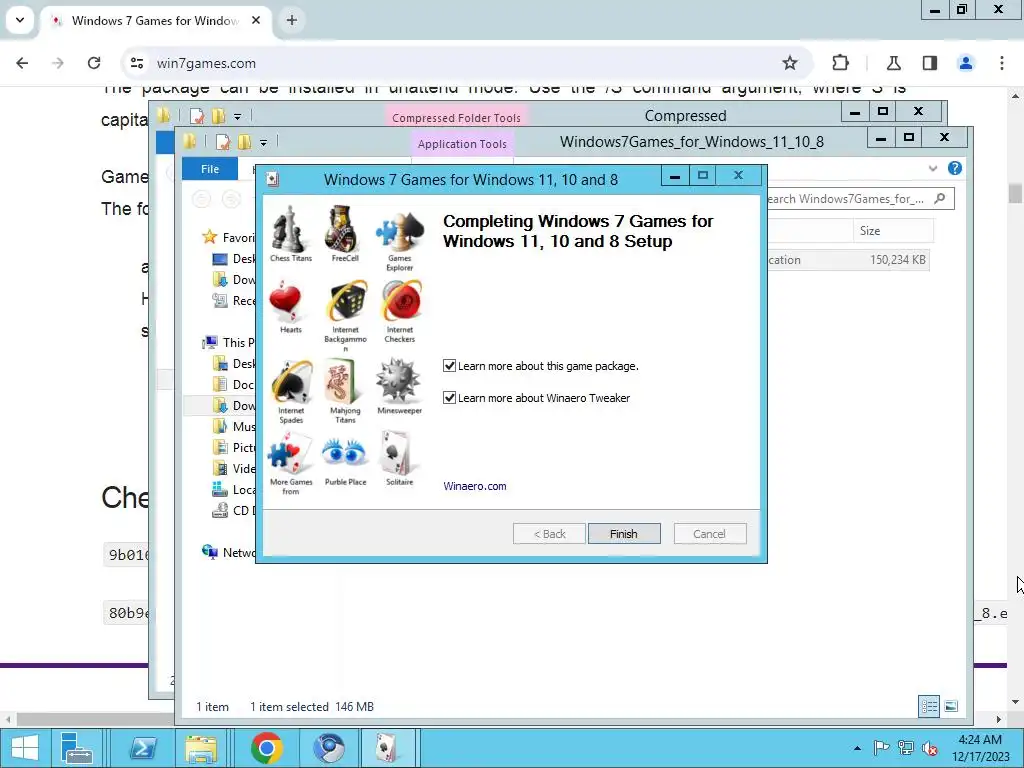Viewport: 1024px width, 768px height.
Task: Open Server Manager from taskbar
Action: 76,748
